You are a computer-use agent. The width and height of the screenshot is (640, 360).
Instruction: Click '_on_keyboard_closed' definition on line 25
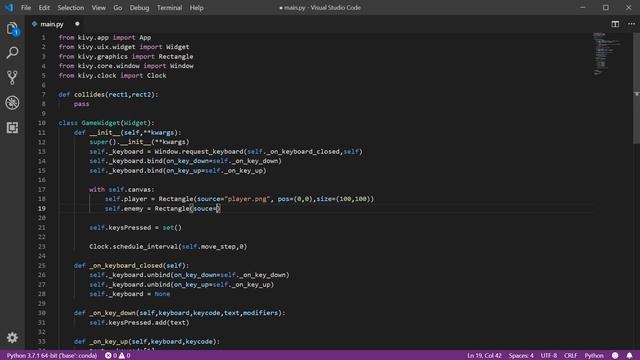[126, 265]
